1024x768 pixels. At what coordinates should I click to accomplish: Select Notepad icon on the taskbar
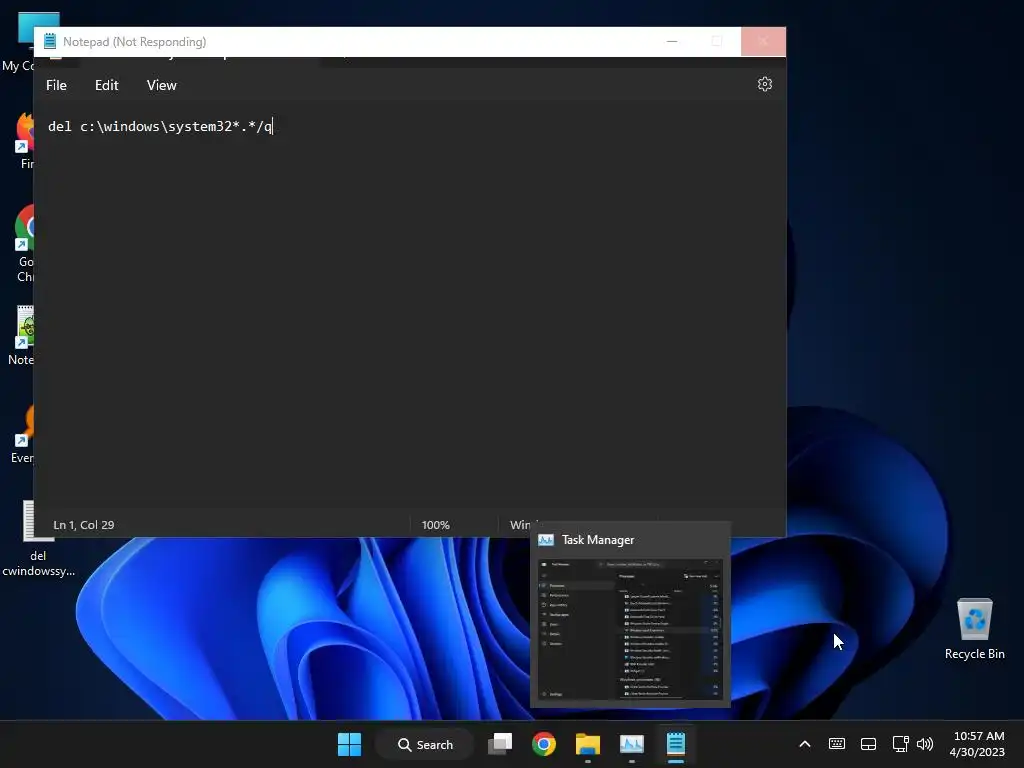pyautogui.click(x=675, y=744)
